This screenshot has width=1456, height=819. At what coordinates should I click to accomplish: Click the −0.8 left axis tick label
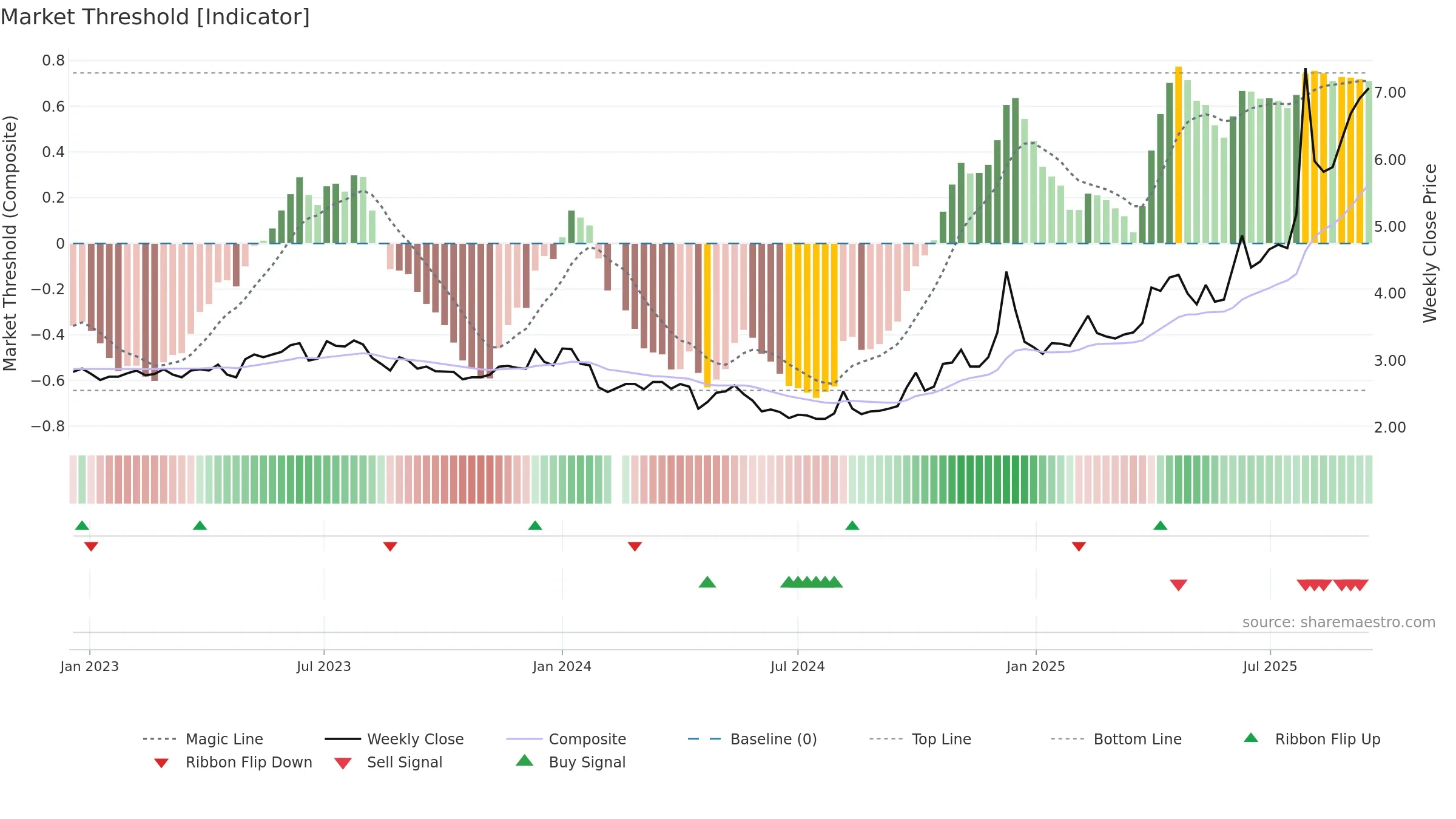(48, 426)
